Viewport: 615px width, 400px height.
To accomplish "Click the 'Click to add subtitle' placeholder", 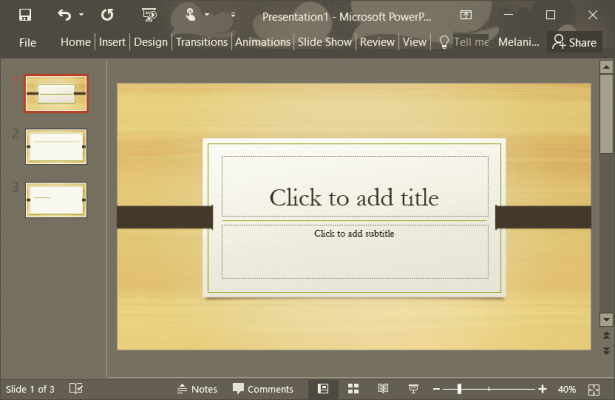I will click(x=355, y=251).
